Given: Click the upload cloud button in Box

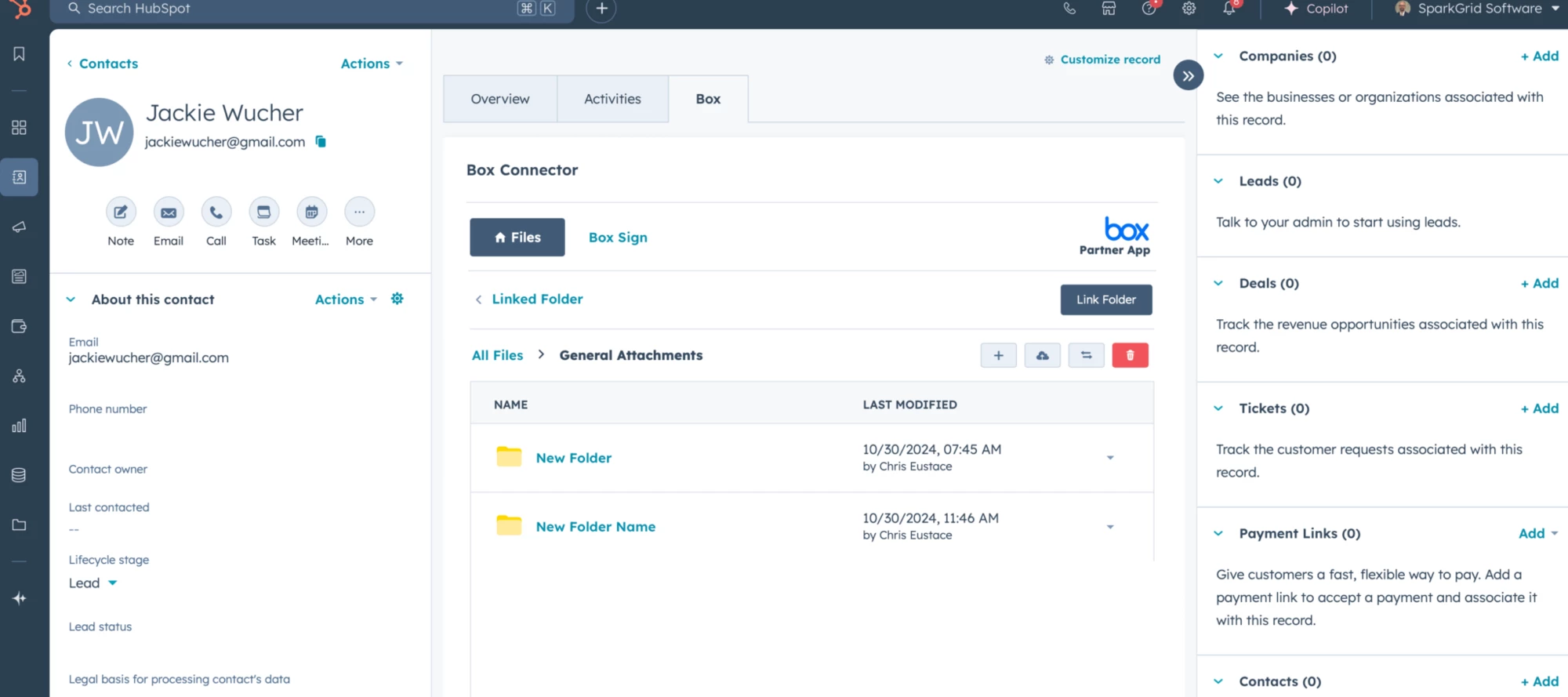Looking at the screenshot, I should [1043, 355].
